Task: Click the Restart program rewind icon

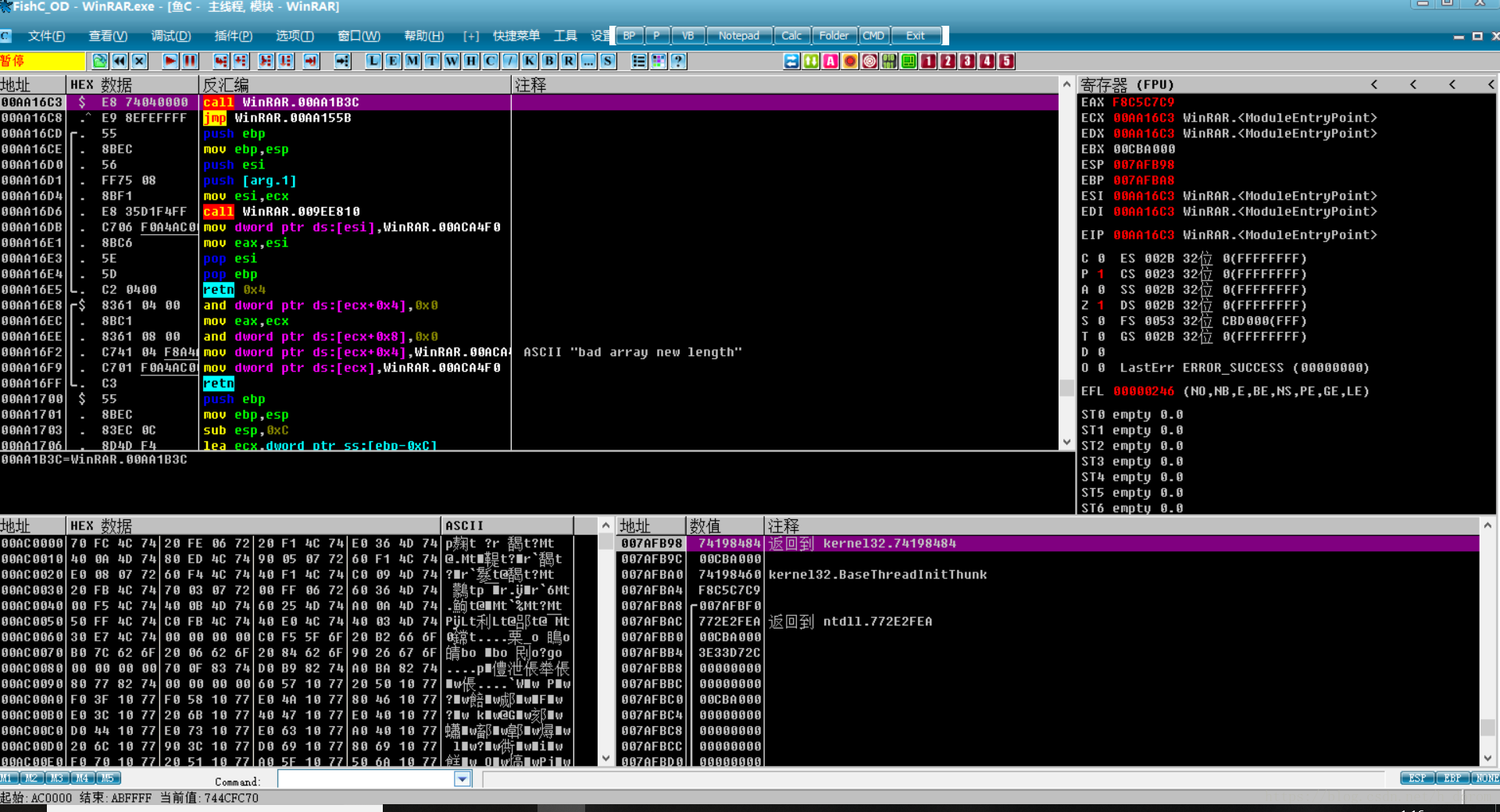Action: [120, 61]
